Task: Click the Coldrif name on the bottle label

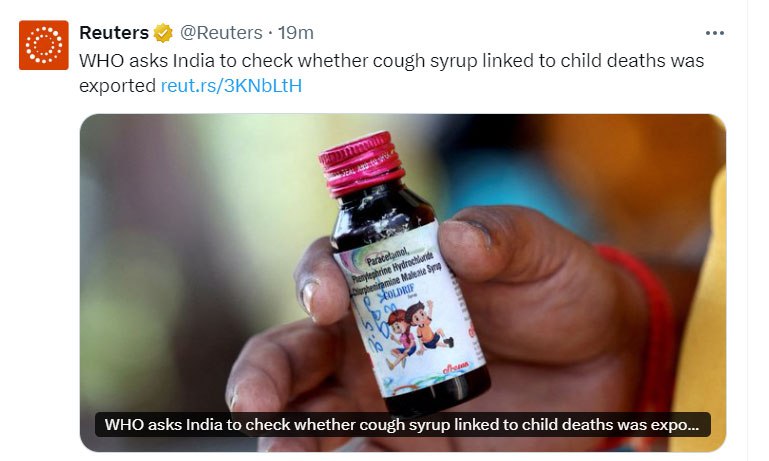Action: tap(399, 292)
